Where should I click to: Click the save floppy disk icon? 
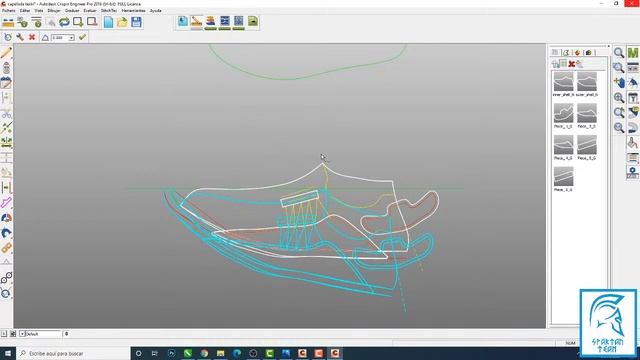[136, 22]
